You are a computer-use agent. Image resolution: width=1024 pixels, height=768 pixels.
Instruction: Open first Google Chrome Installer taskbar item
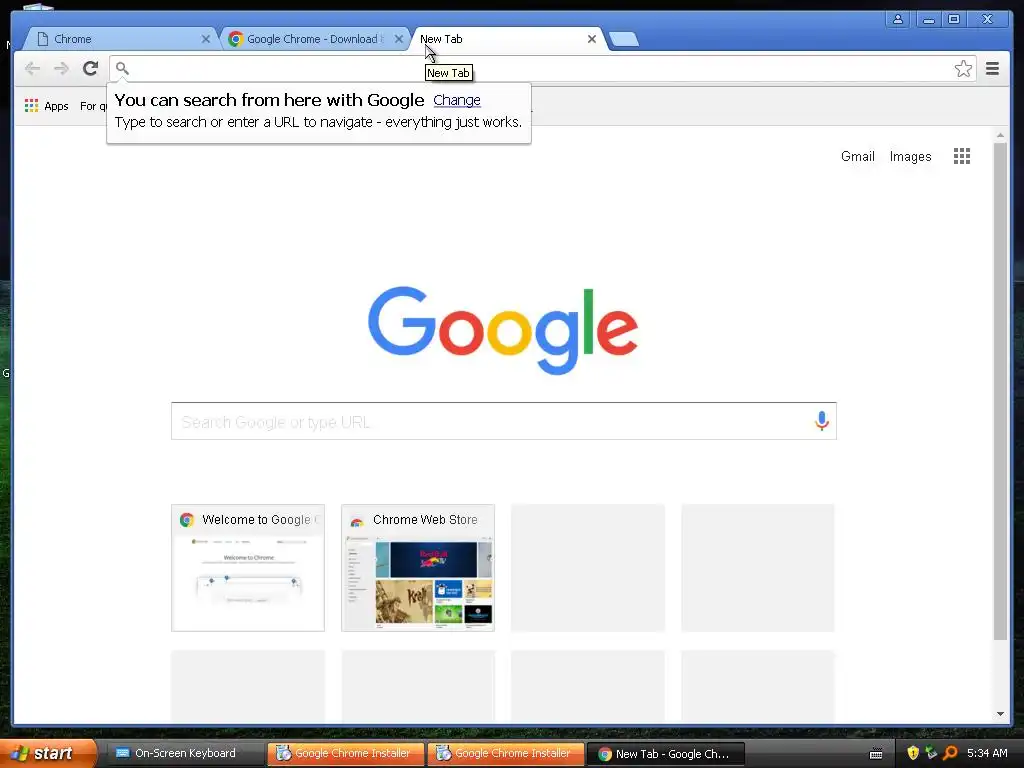tap(345, 754)
